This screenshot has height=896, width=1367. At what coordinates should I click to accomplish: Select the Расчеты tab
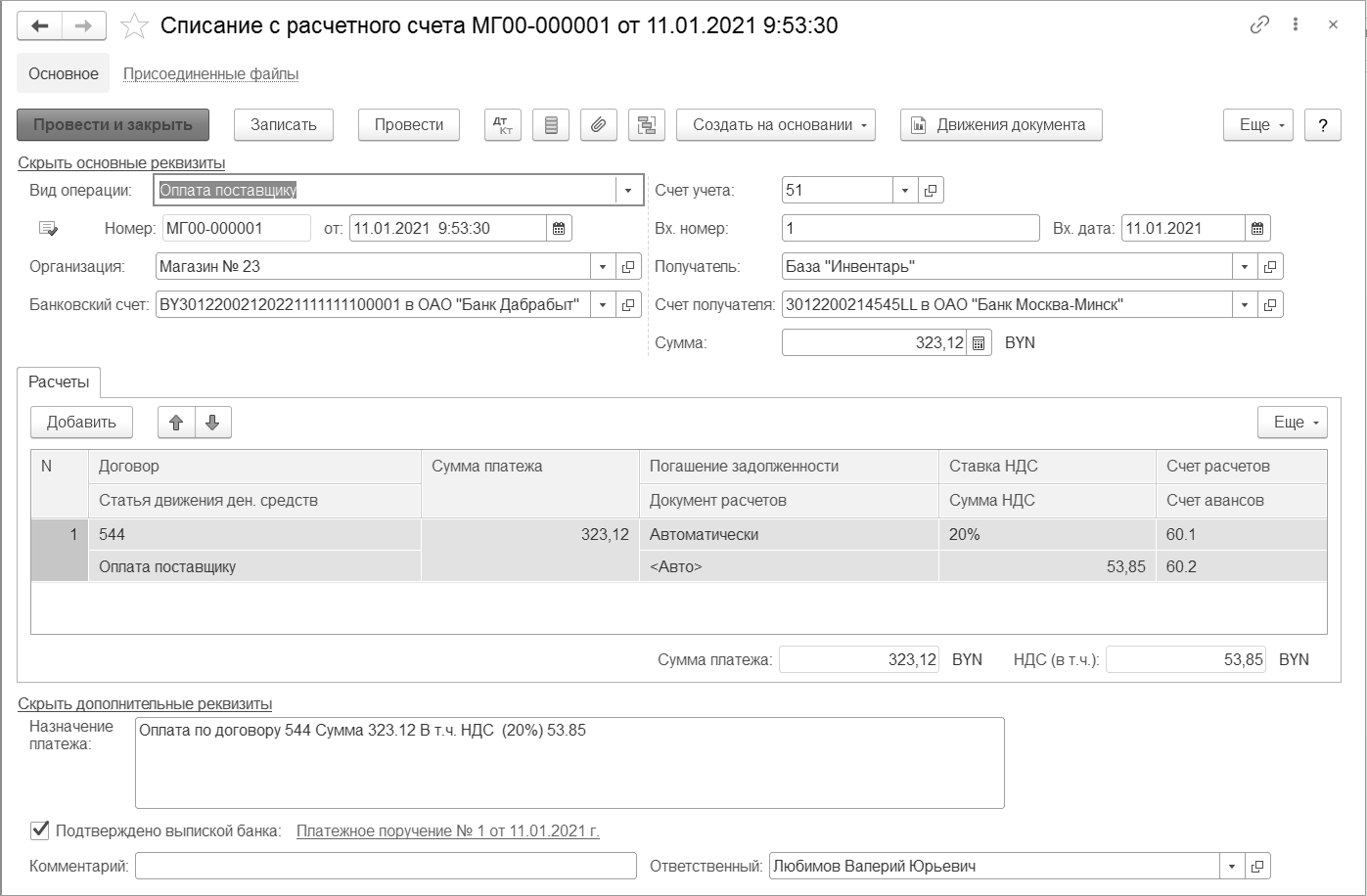point(59,382)
